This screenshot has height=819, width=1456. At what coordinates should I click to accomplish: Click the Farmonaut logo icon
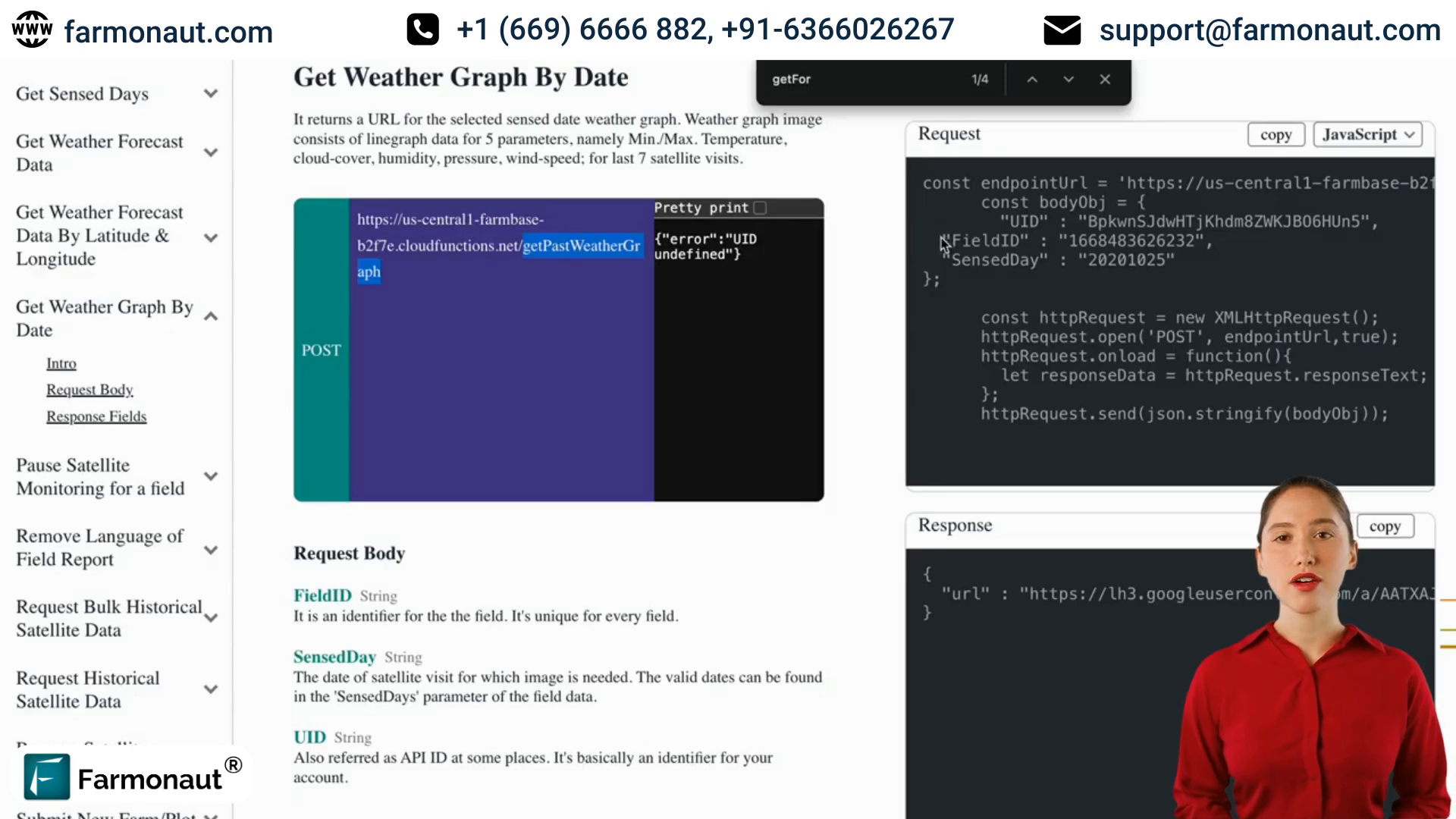pos(47,777)
